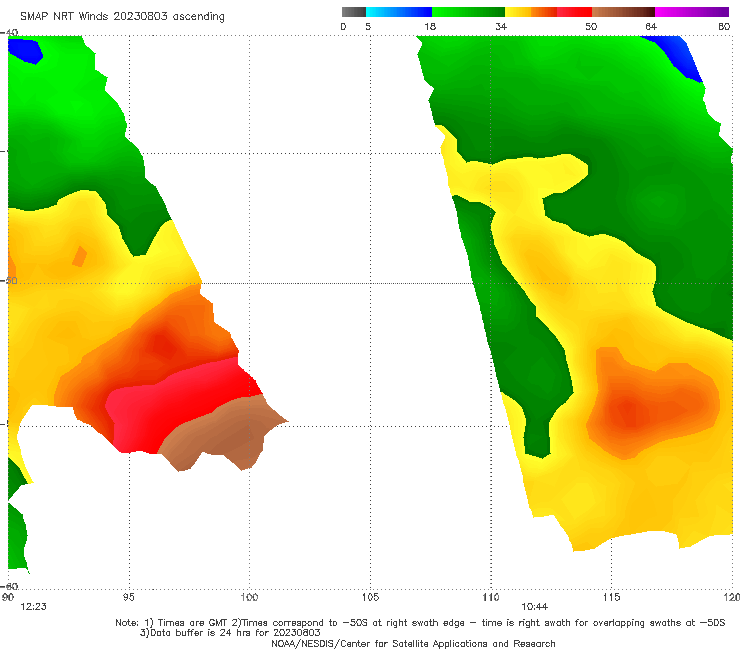Click the blue low-wind patch in the left swath
The width and height of the screenshot is (740, 650).
tap(25, 51)
